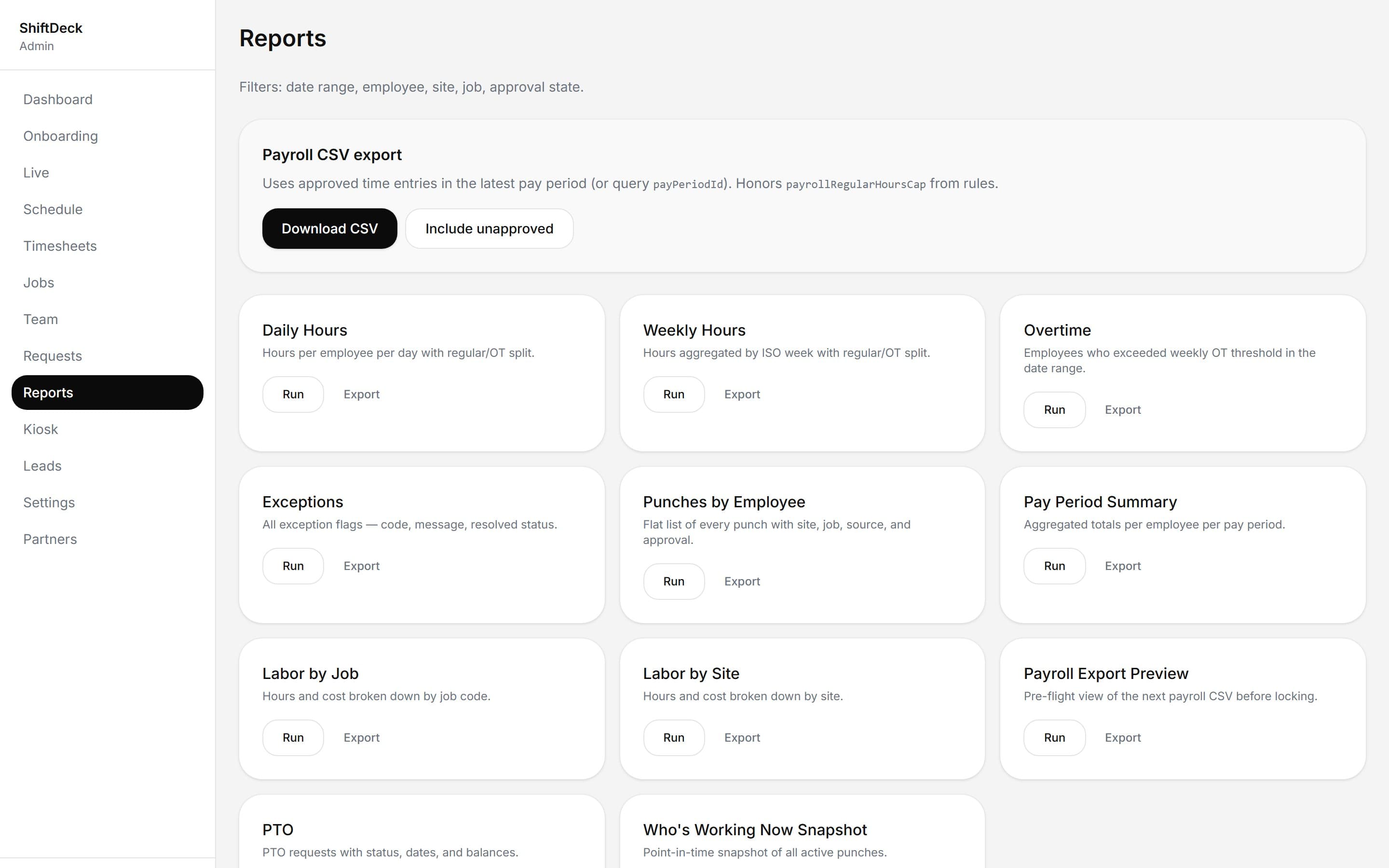
Task: Navigate to Leads
Action: click(x=108, y=466)
